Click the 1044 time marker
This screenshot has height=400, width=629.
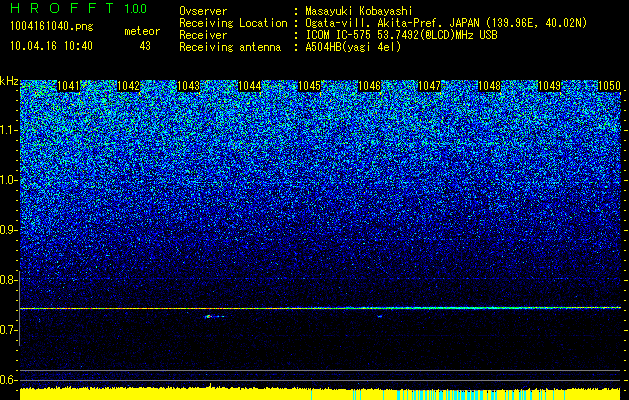[x=249, y=86]
